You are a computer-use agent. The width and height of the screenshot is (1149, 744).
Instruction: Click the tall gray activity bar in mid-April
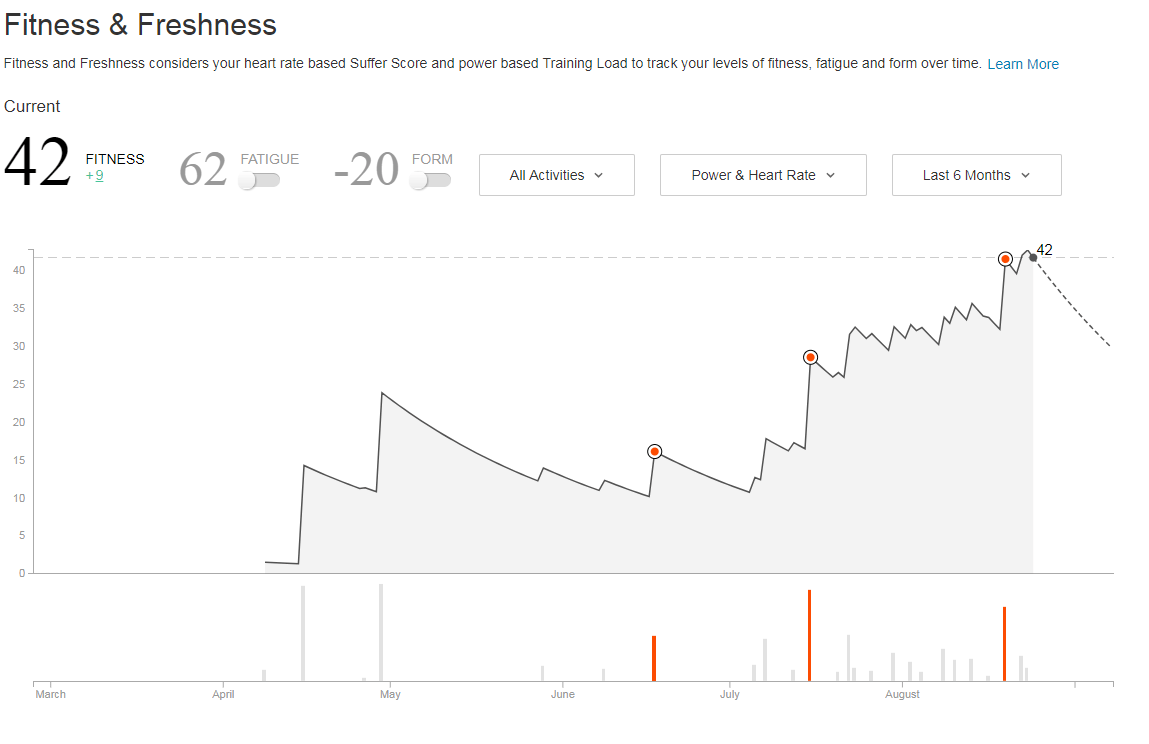(x=303, y=632)
